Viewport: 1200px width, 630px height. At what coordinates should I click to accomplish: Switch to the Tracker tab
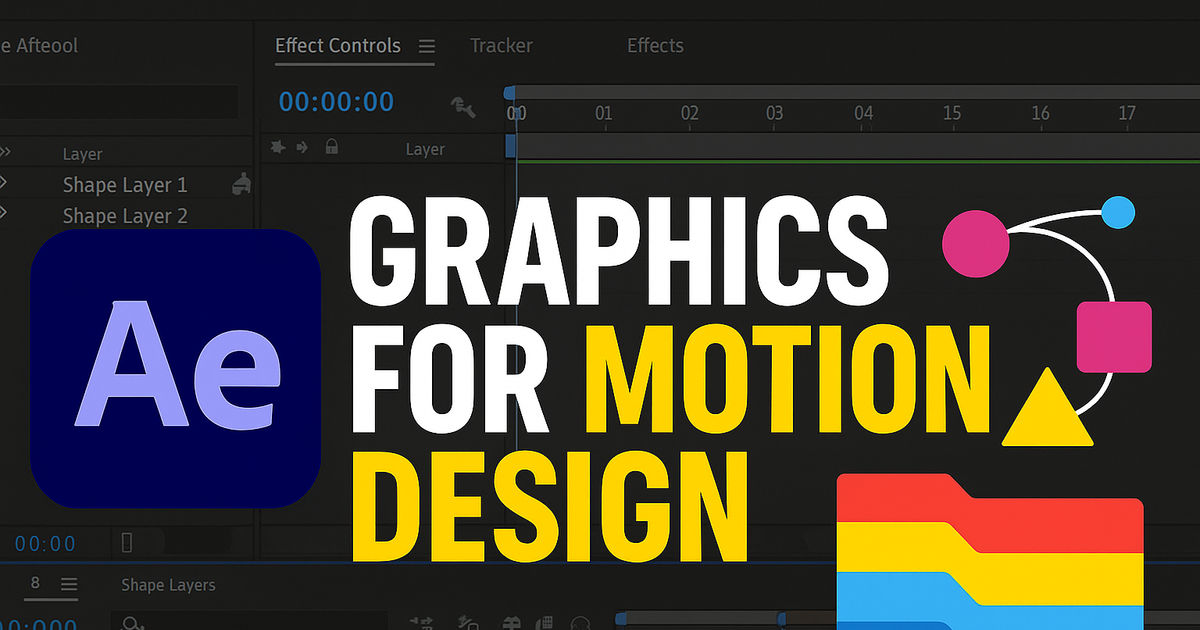[x=501, y=46]
